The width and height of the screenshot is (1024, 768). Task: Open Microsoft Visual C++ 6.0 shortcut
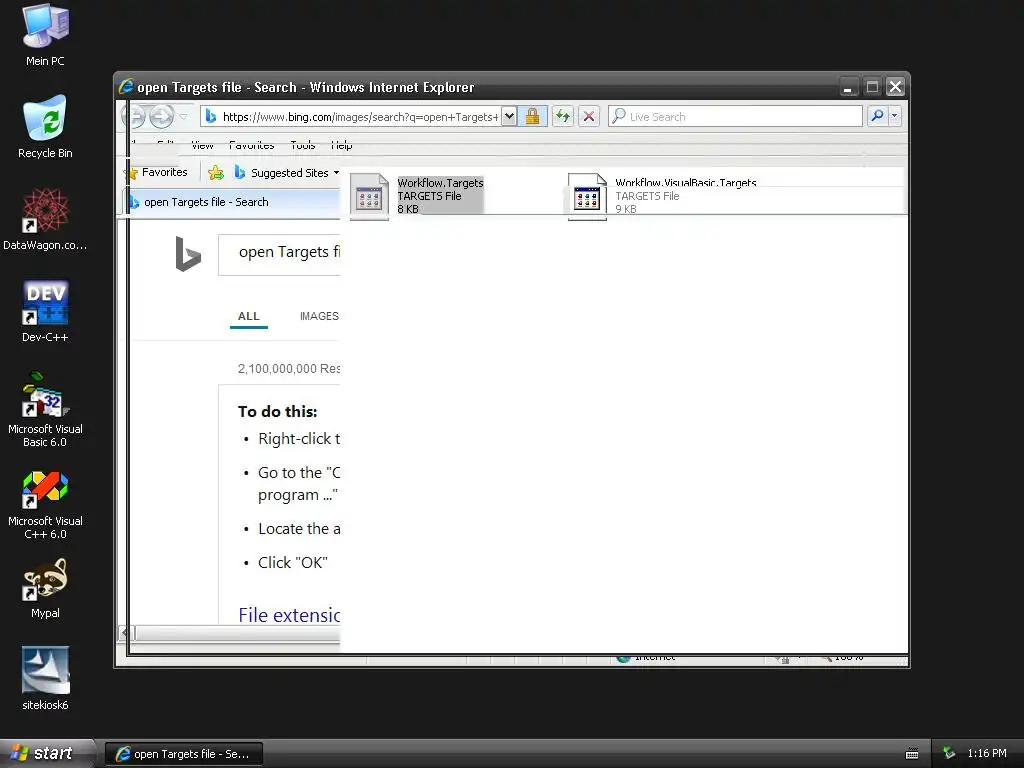click(45, 505)
